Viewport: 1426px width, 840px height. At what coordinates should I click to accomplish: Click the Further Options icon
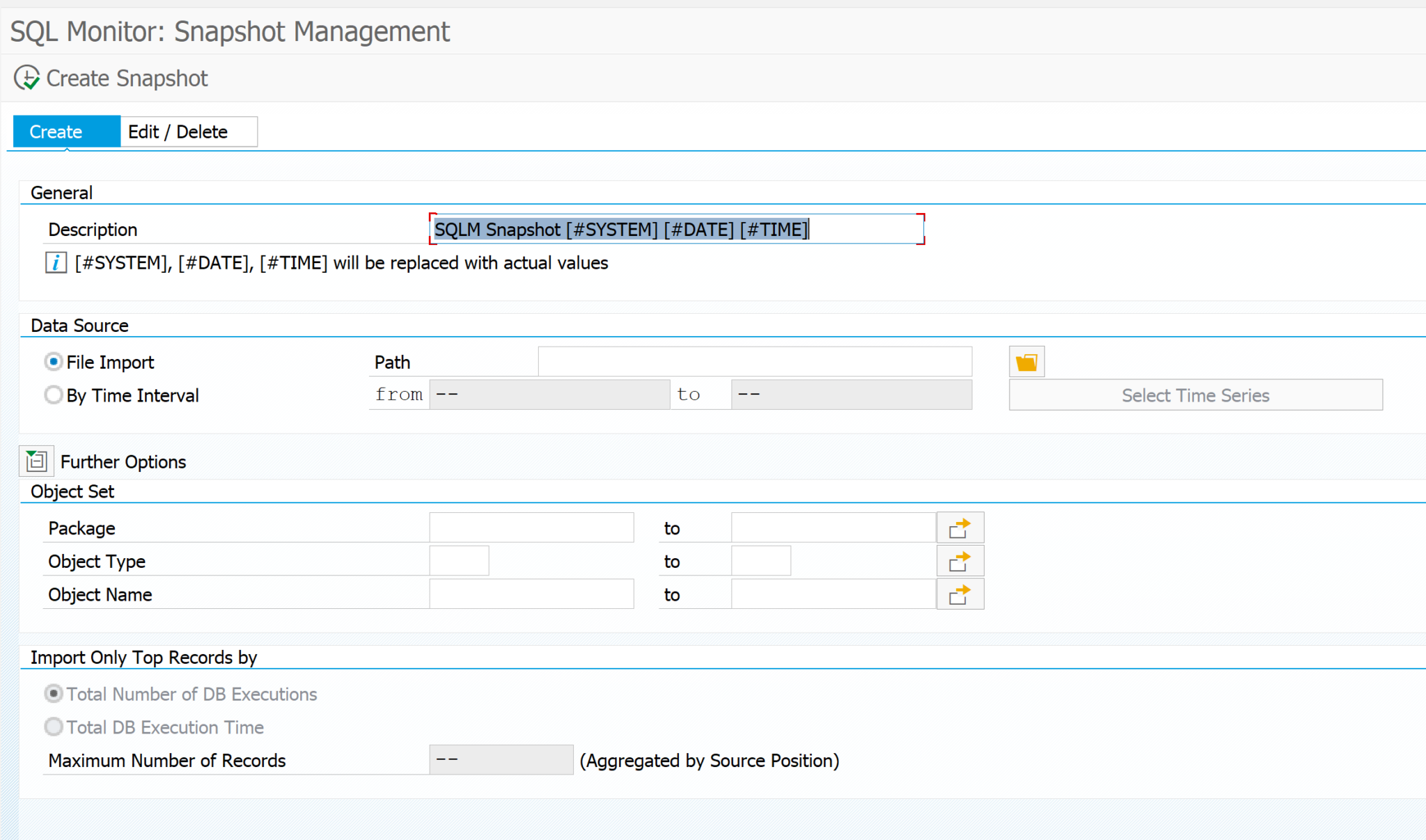(36, 460)
